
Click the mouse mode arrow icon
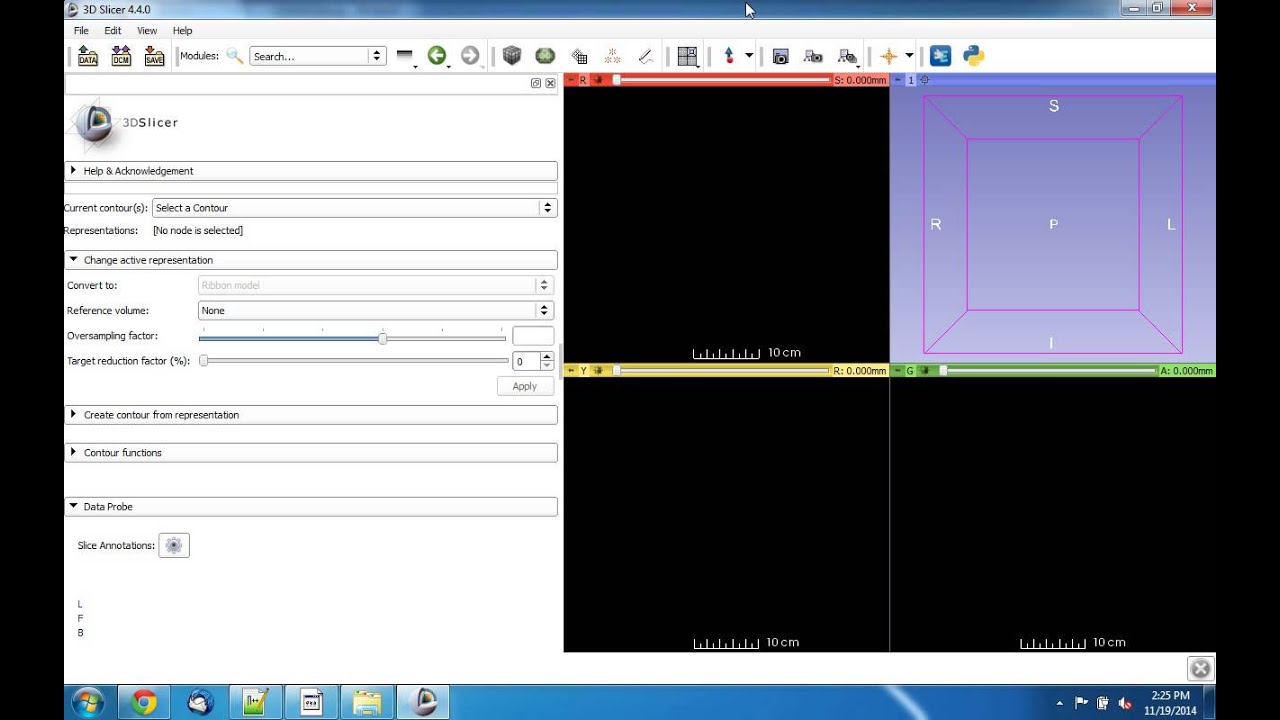(x=729, y=56)
